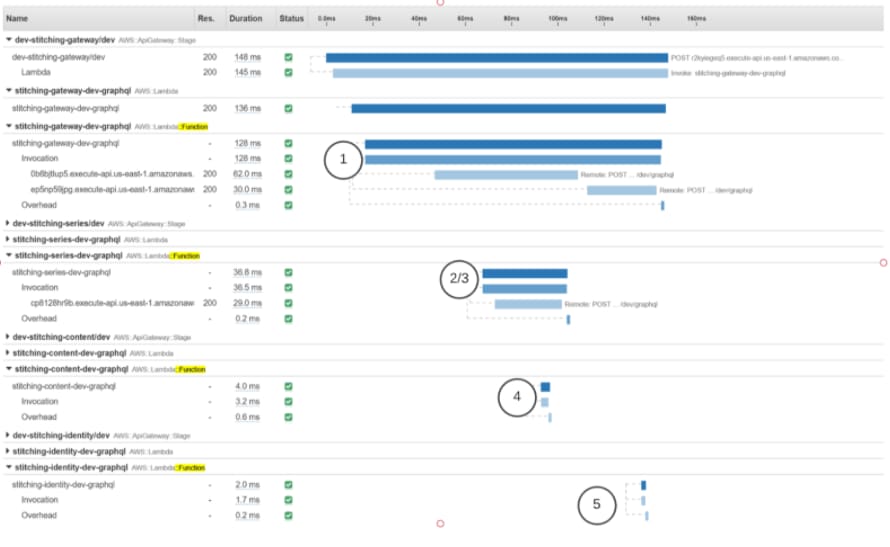Image resolution: width=890 pixels, height=547 pixels.
Task: Click status check on Invocation 128 ms row
Action: pyautogui.click(x=288, y=159)
